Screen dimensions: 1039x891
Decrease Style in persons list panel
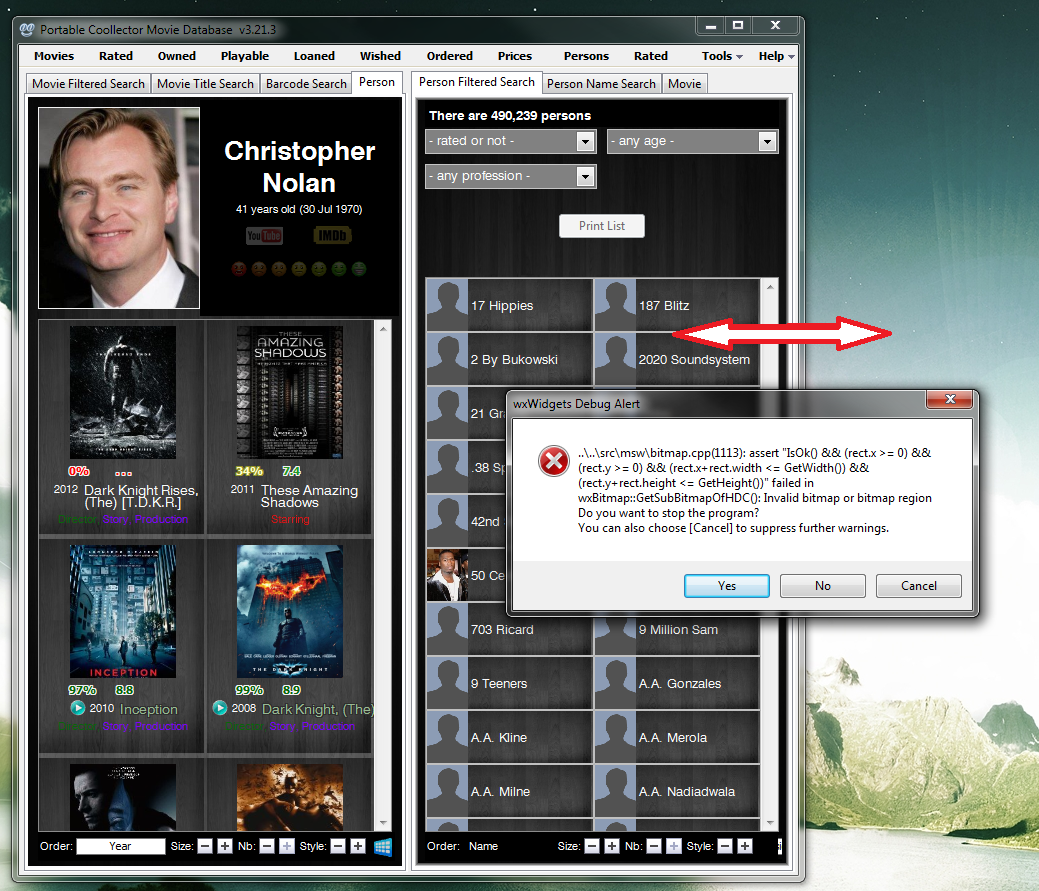click(x=725, y=846)
